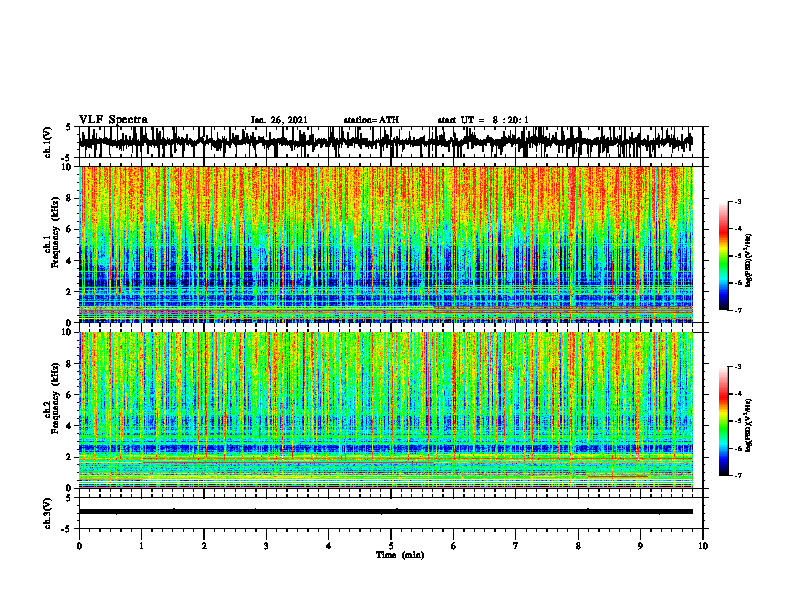This screenshot has height=612, width=792.
Task: Click the "ch.3(V)" axis label
Action: click(x=48, y=513)
